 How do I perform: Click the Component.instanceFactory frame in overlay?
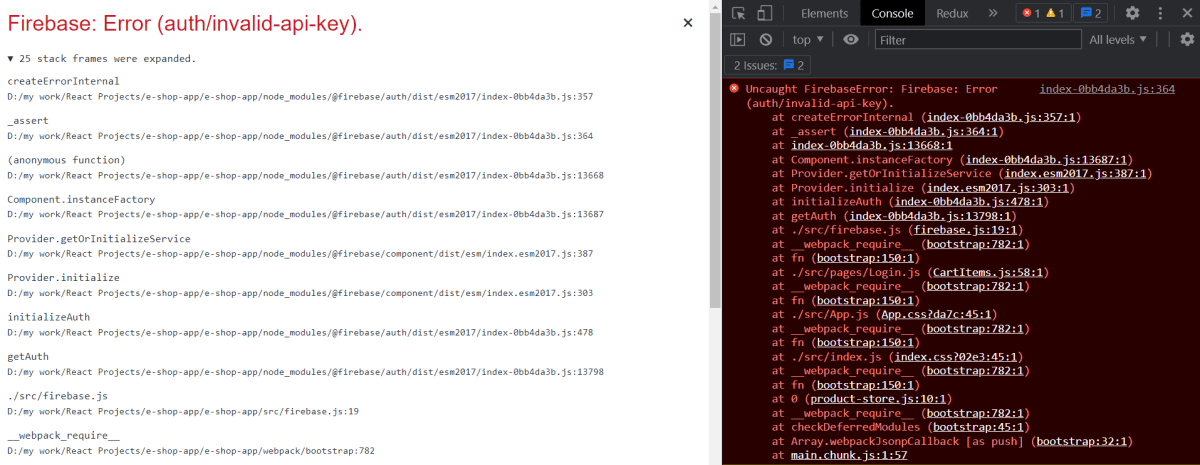pyautogui.click(x=81, y=199)
